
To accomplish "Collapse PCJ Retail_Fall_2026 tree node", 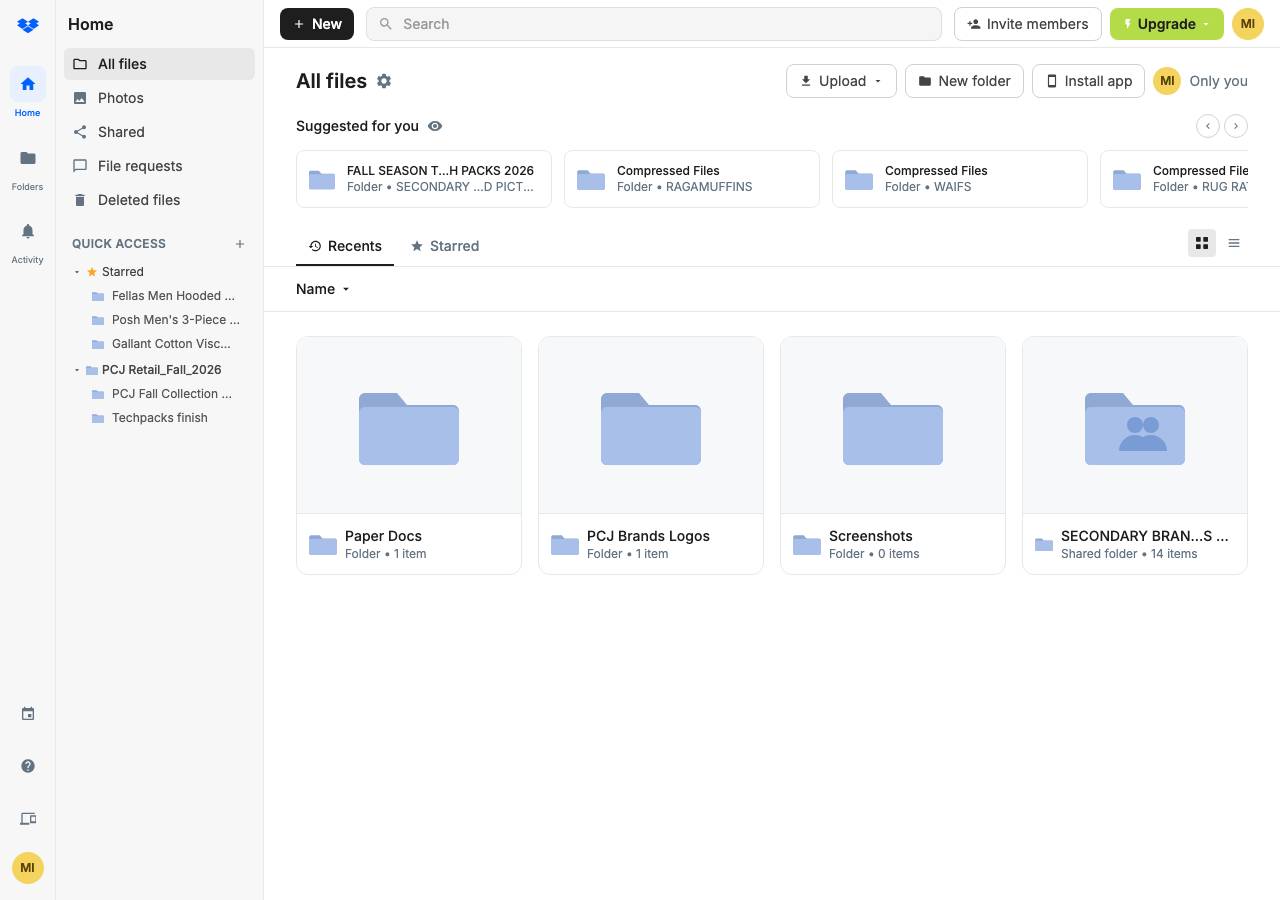I will tap(77, 370).
